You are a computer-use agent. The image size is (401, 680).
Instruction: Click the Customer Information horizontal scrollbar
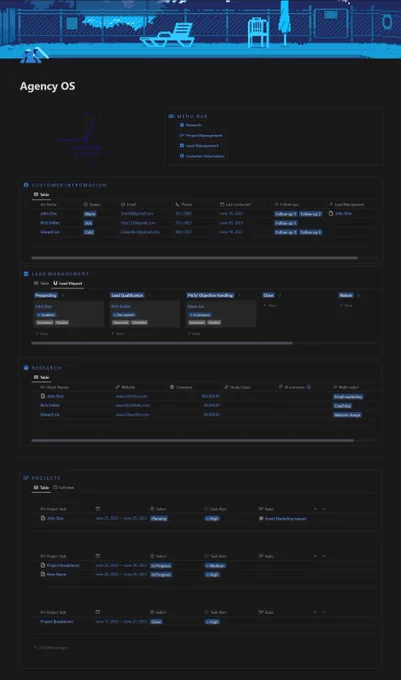pyautogui.click(x=195, y=258)
